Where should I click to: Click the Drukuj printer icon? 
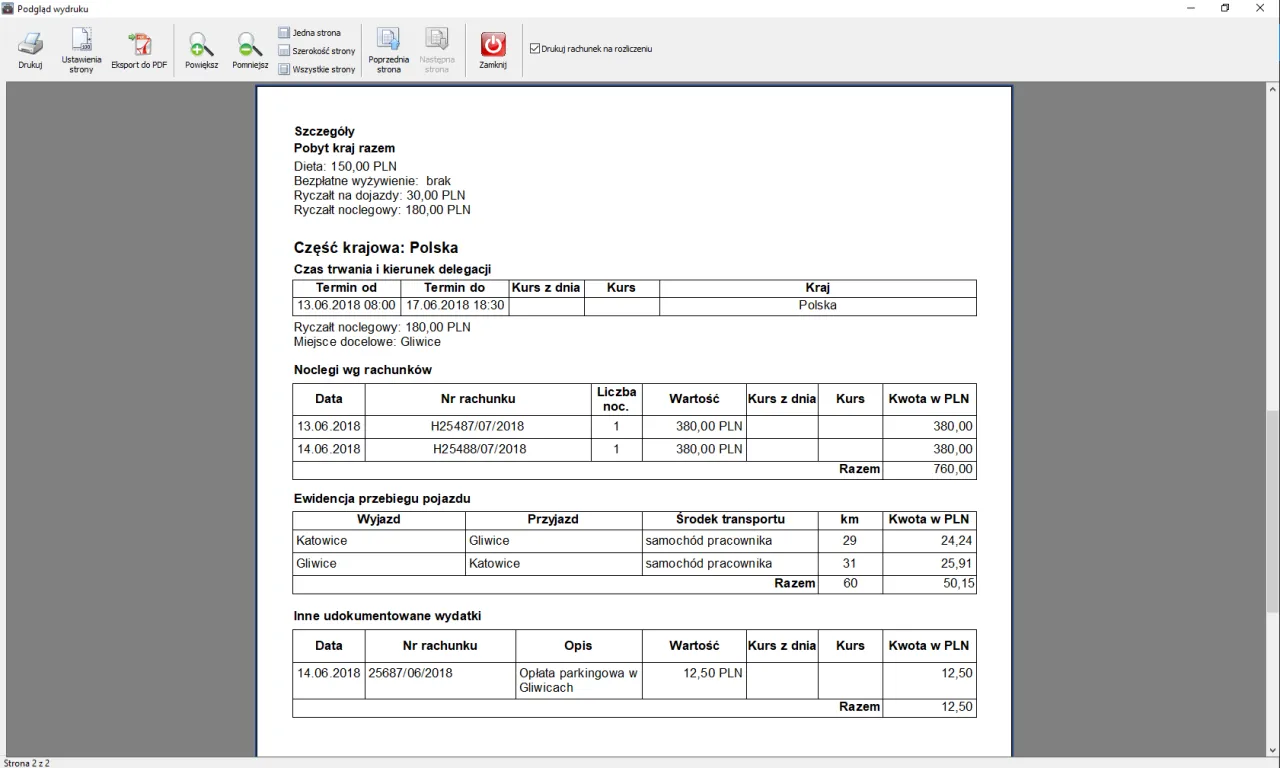[30, 45]
